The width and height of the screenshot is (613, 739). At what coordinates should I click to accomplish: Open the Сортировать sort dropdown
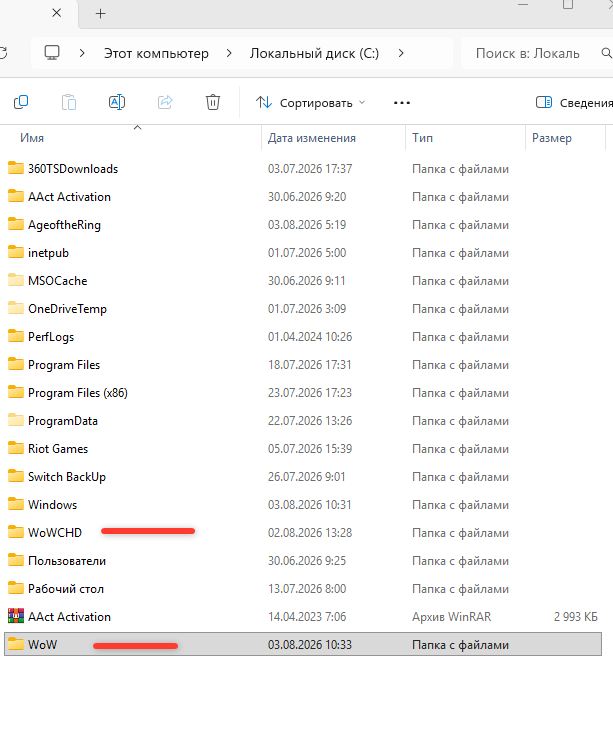click(x=311, y=102)
